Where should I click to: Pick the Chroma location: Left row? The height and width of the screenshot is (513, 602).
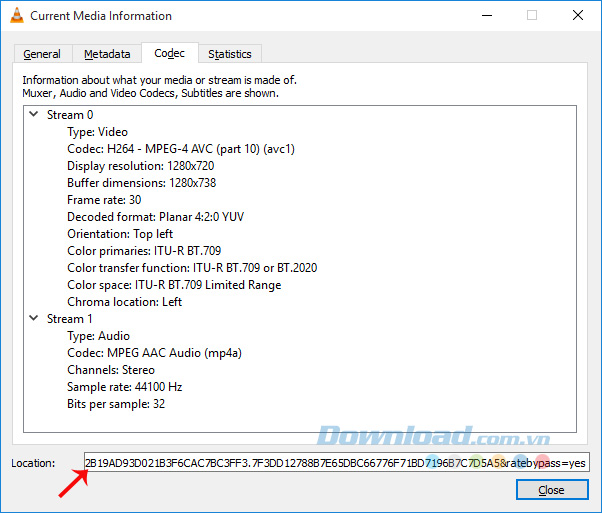124,302
